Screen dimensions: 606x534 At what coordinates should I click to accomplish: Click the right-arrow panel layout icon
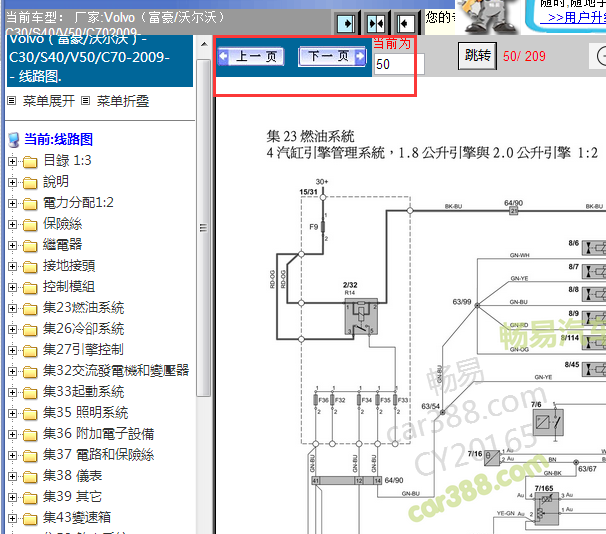(347, 24)
